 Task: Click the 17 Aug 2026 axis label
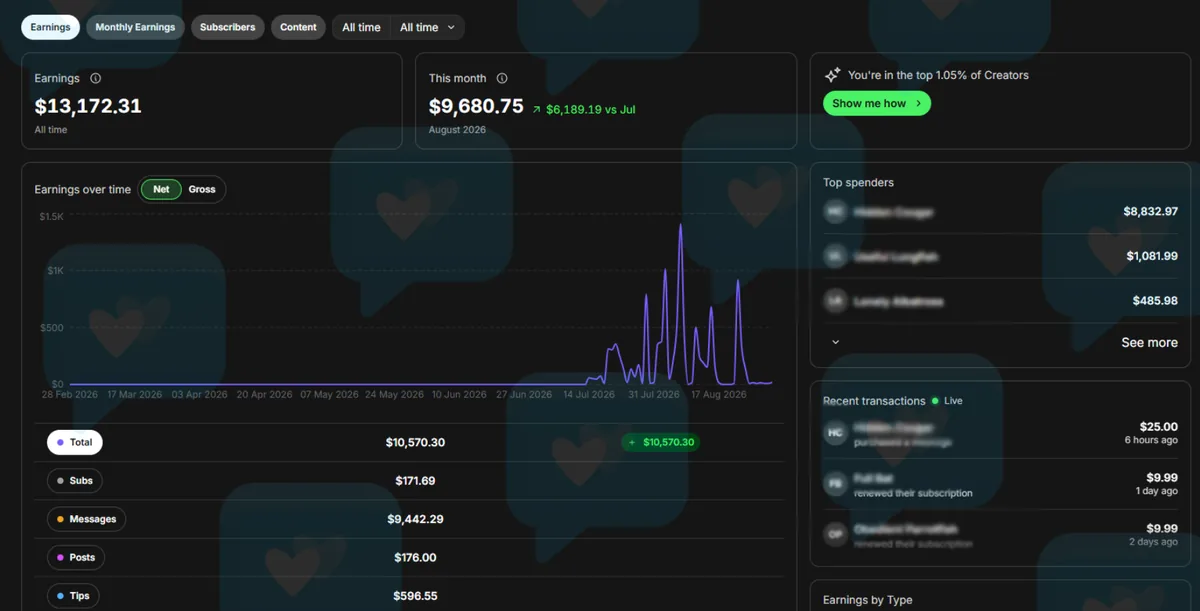[x=719, y=395]
